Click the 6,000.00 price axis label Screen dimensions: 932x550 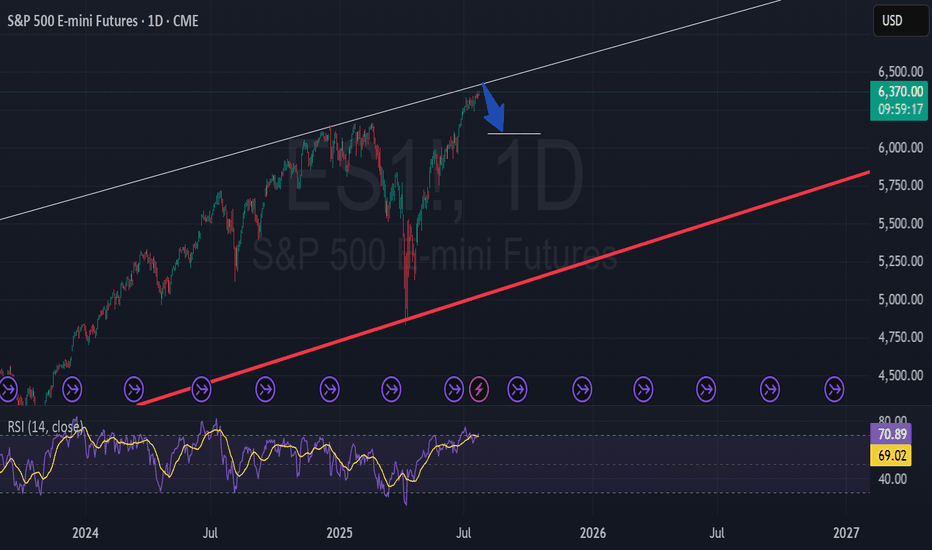[900, 147]
